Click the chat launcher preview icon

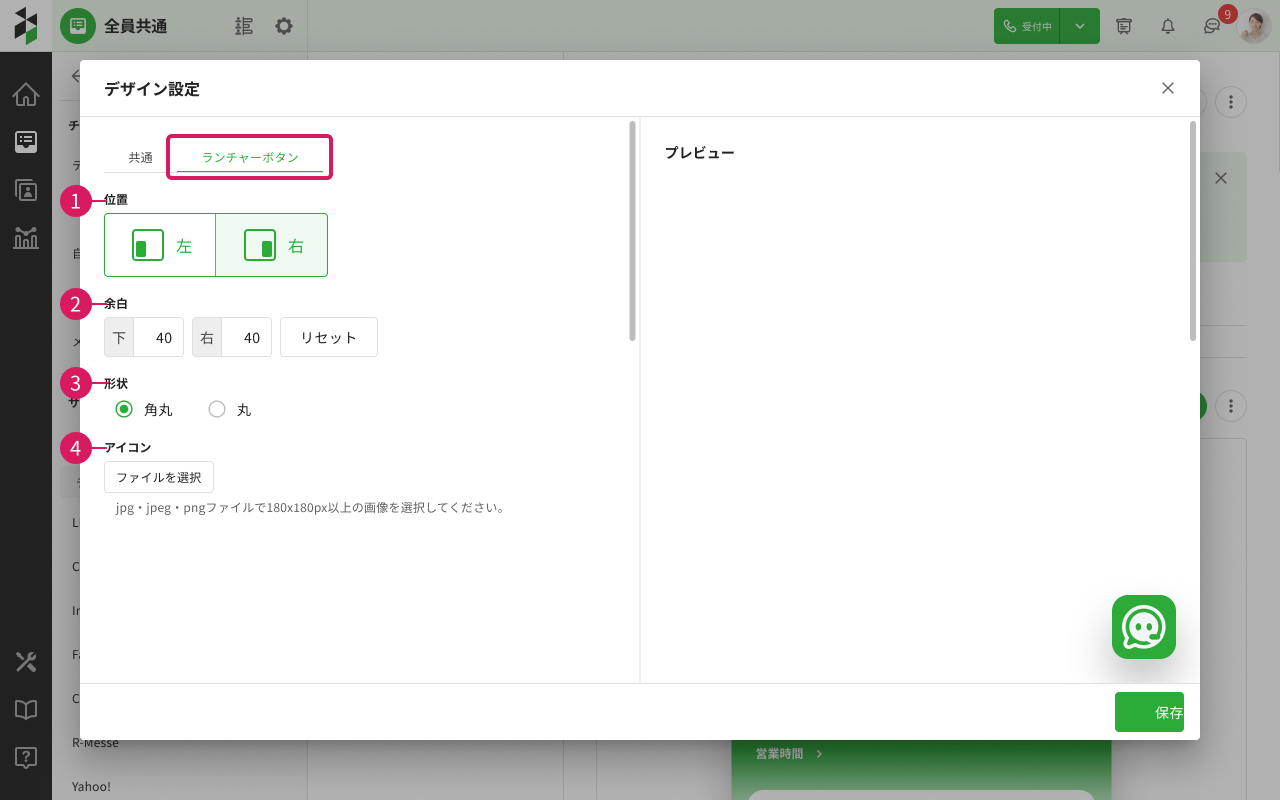pyautogui.click(x=1143, y=627)
